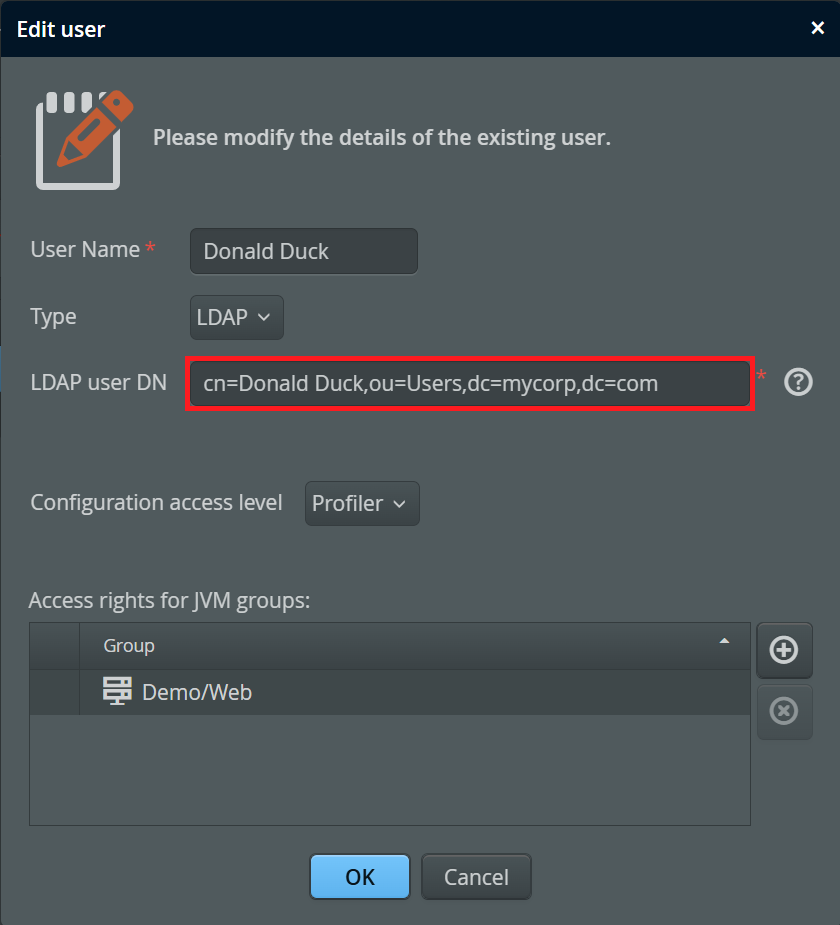840x925 pixels.
Task: Open the Type dropdown showing LDAP
Action: tap(236, 317)
